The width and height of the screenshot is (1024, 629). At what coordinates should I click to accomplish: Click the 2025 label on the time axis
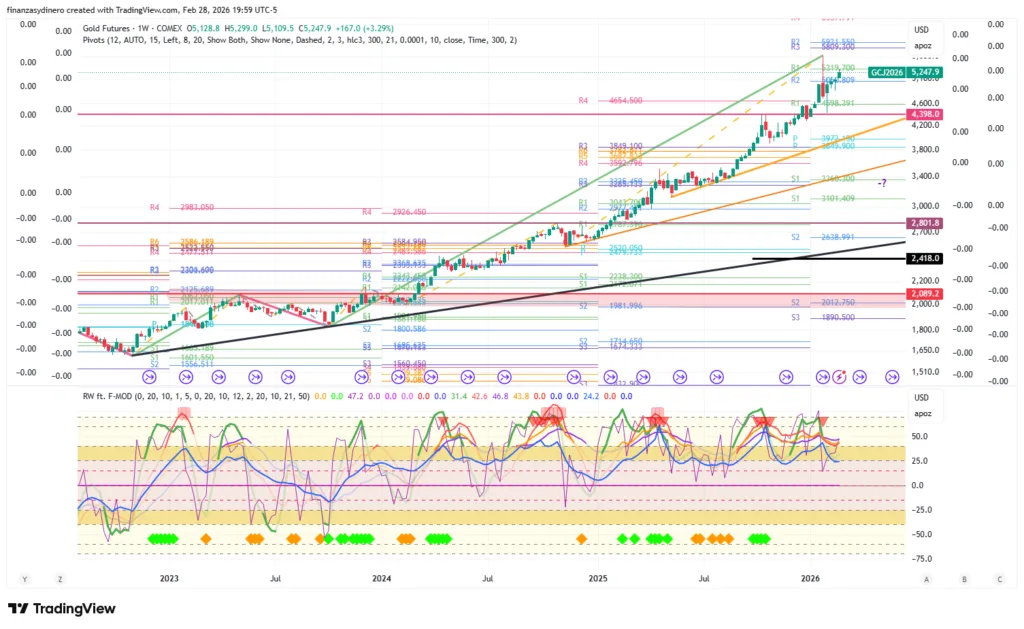(598, 579)
